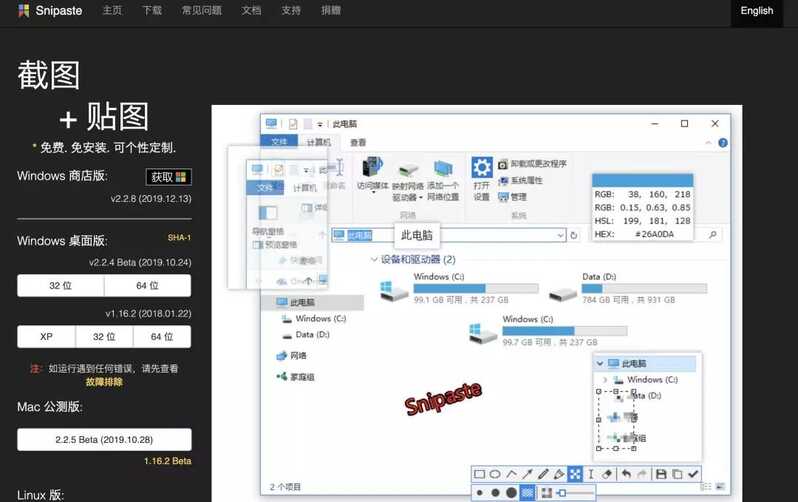This screenshot has height=502, width=798.
Task: Choose the smallest brush size dot
Action: click(479, 493)
